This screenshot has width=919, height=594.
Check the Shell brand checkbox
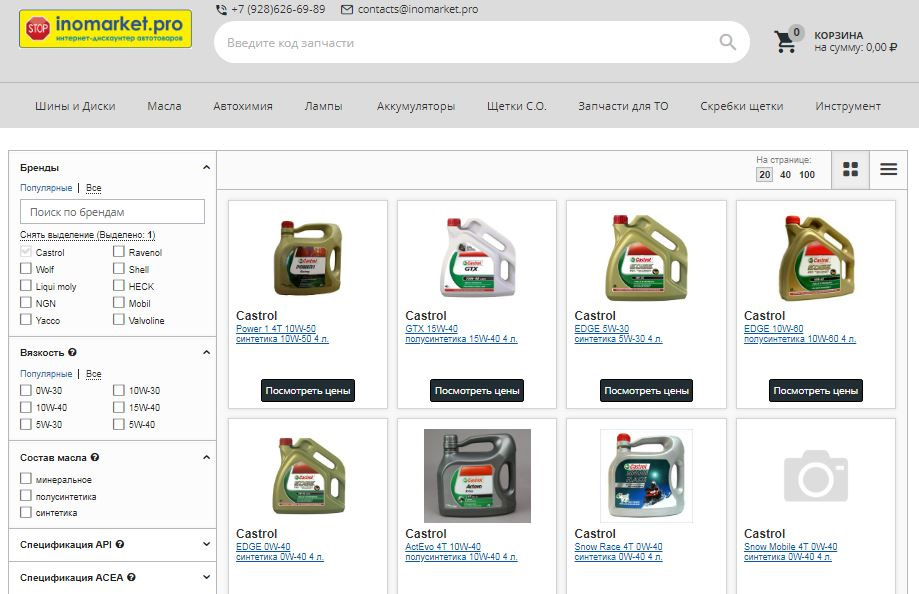pyautogui.click(x=119, y=269)
